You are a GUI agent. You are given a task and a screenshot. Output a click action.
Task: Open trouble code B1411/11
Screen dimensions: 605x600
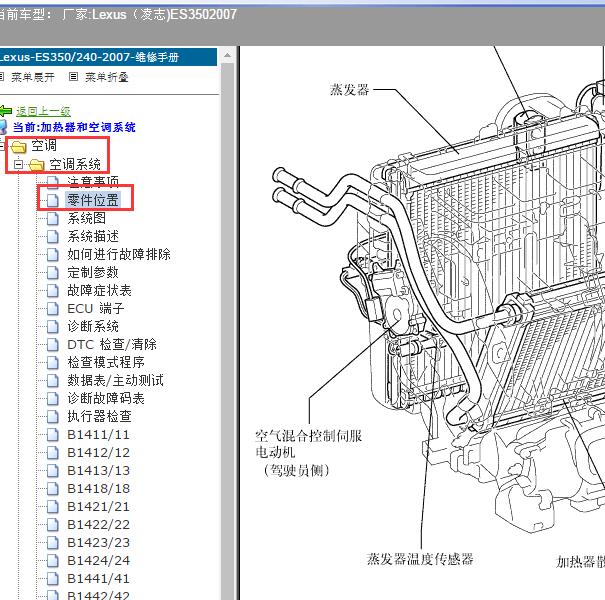point(98,435)
